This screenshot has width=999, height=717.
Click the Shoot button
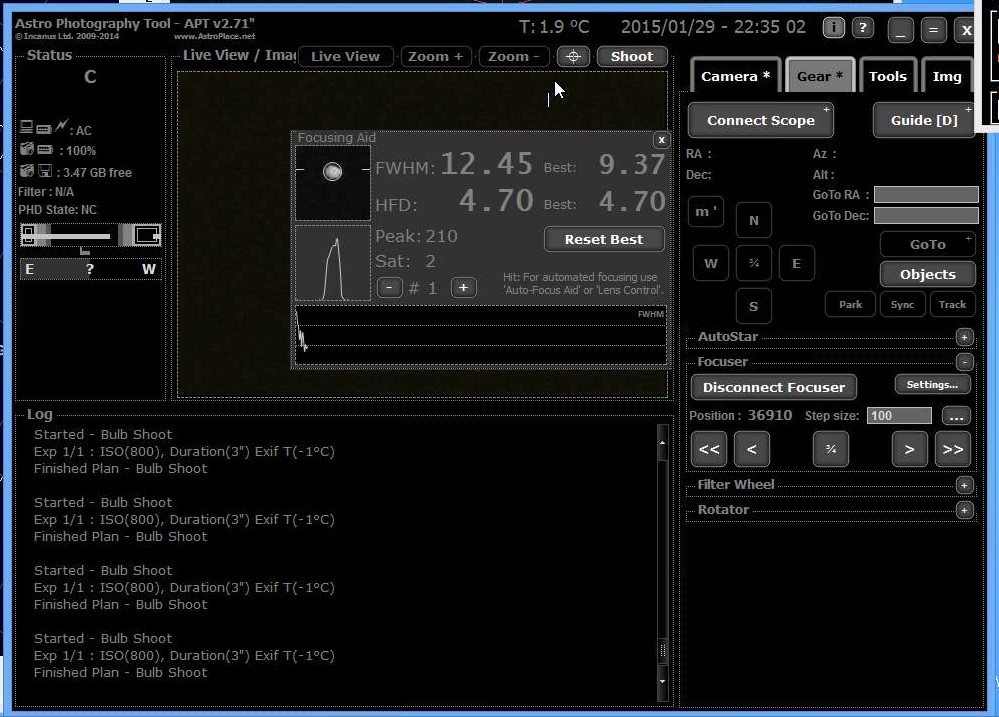point(632,57)
